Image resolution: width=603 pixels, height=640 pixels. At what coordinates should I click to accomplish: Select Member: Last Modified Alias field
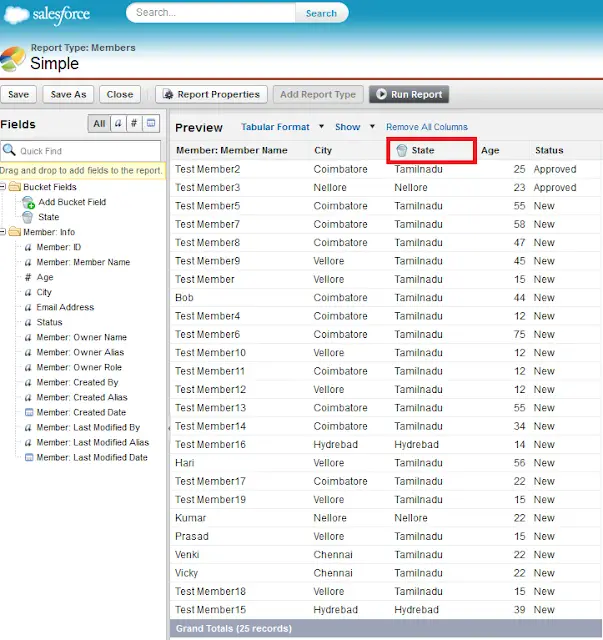coord(93,442)
